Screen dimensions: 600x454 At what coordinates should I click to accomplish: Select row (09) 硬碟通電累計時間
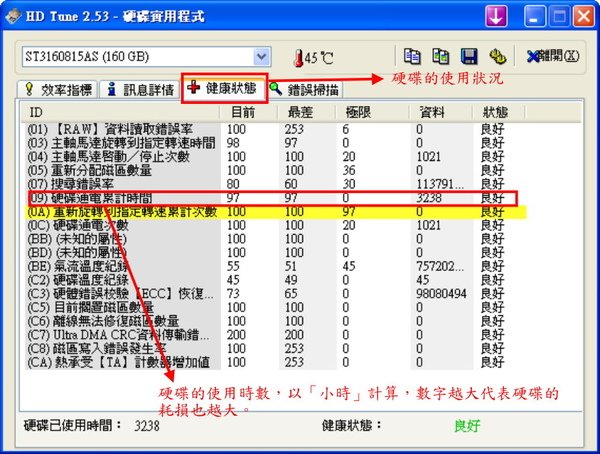(x=276, y=198)
